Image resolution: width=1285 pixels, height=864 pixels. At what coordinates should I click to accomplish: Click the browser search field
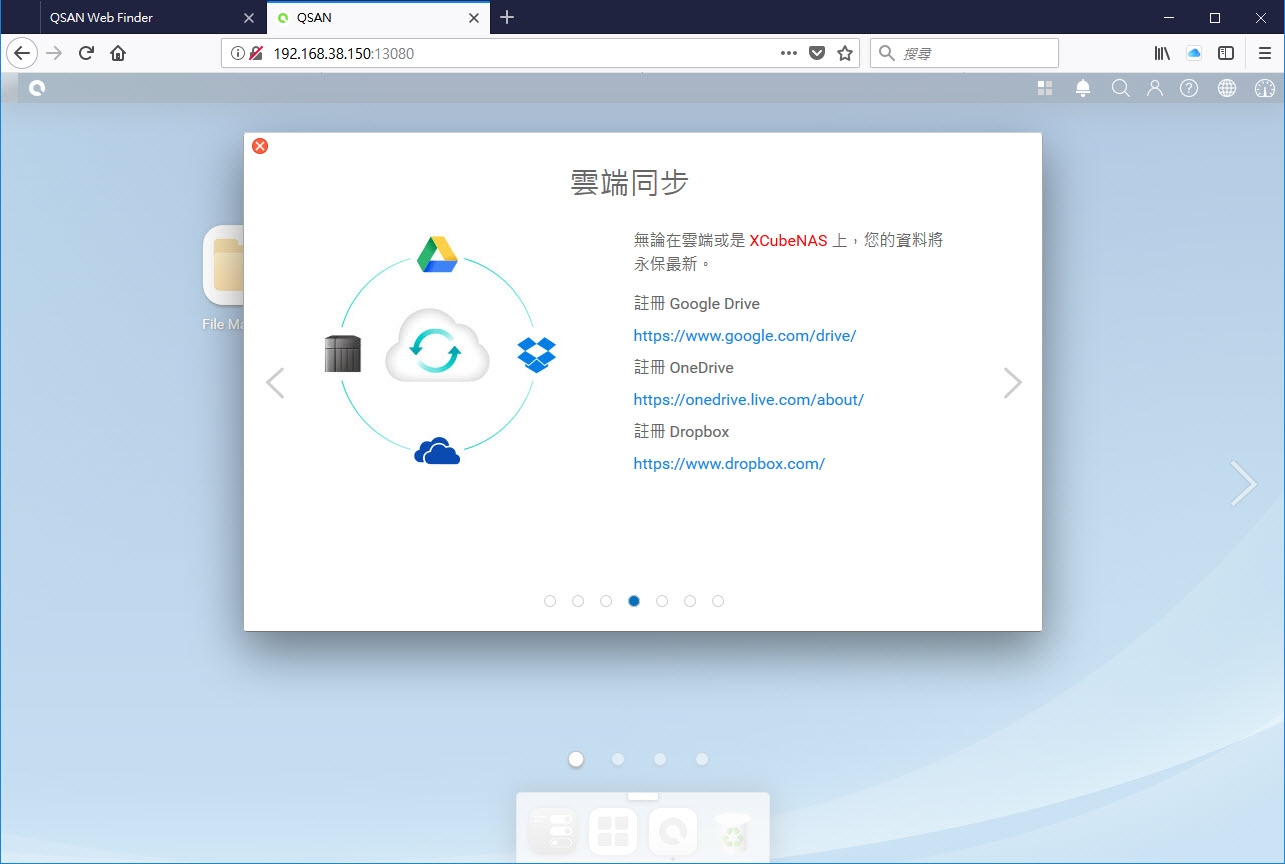pyautogui.click(x=964, y=53)
